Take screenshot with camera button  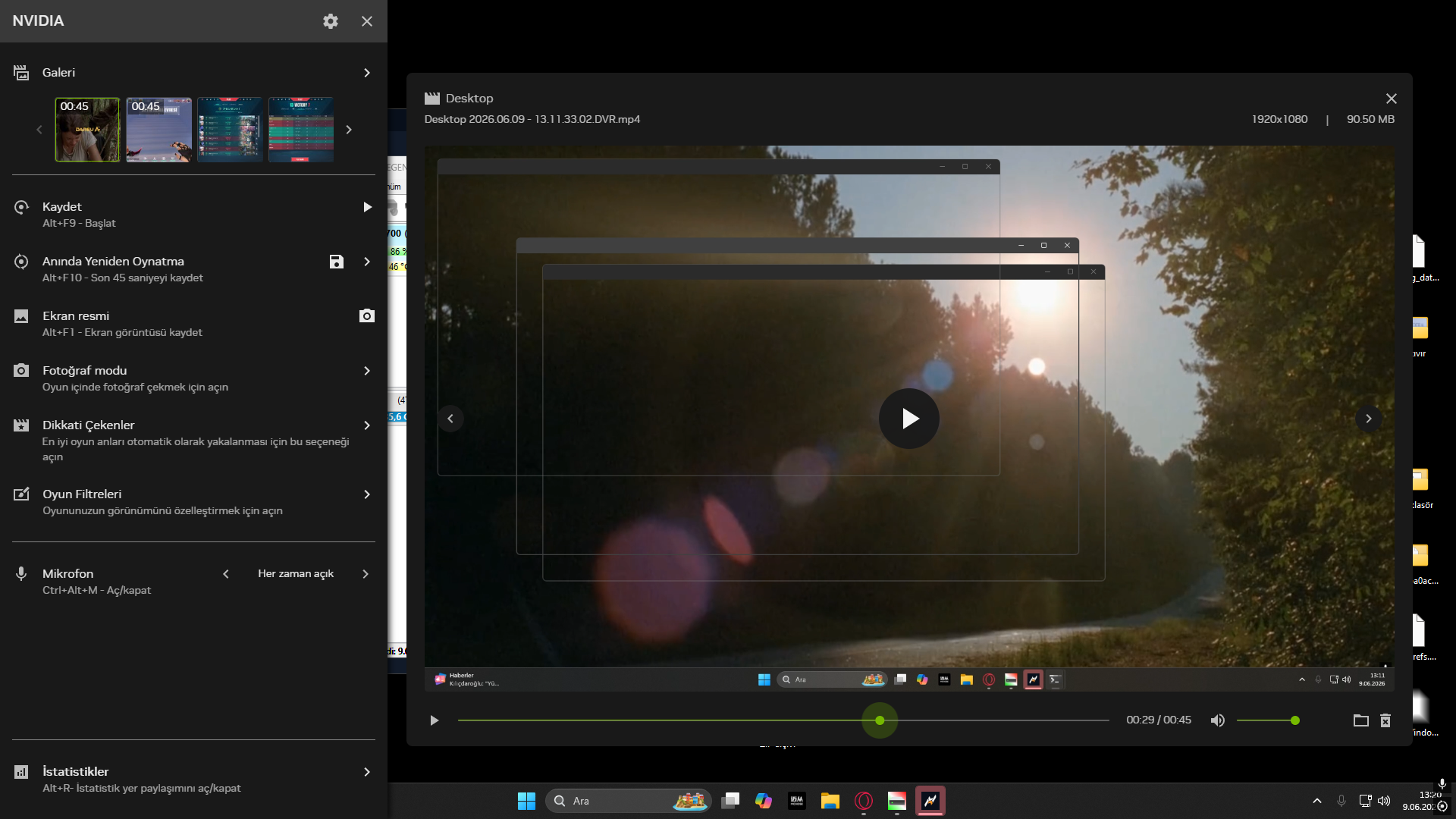(x=367, y=315)
